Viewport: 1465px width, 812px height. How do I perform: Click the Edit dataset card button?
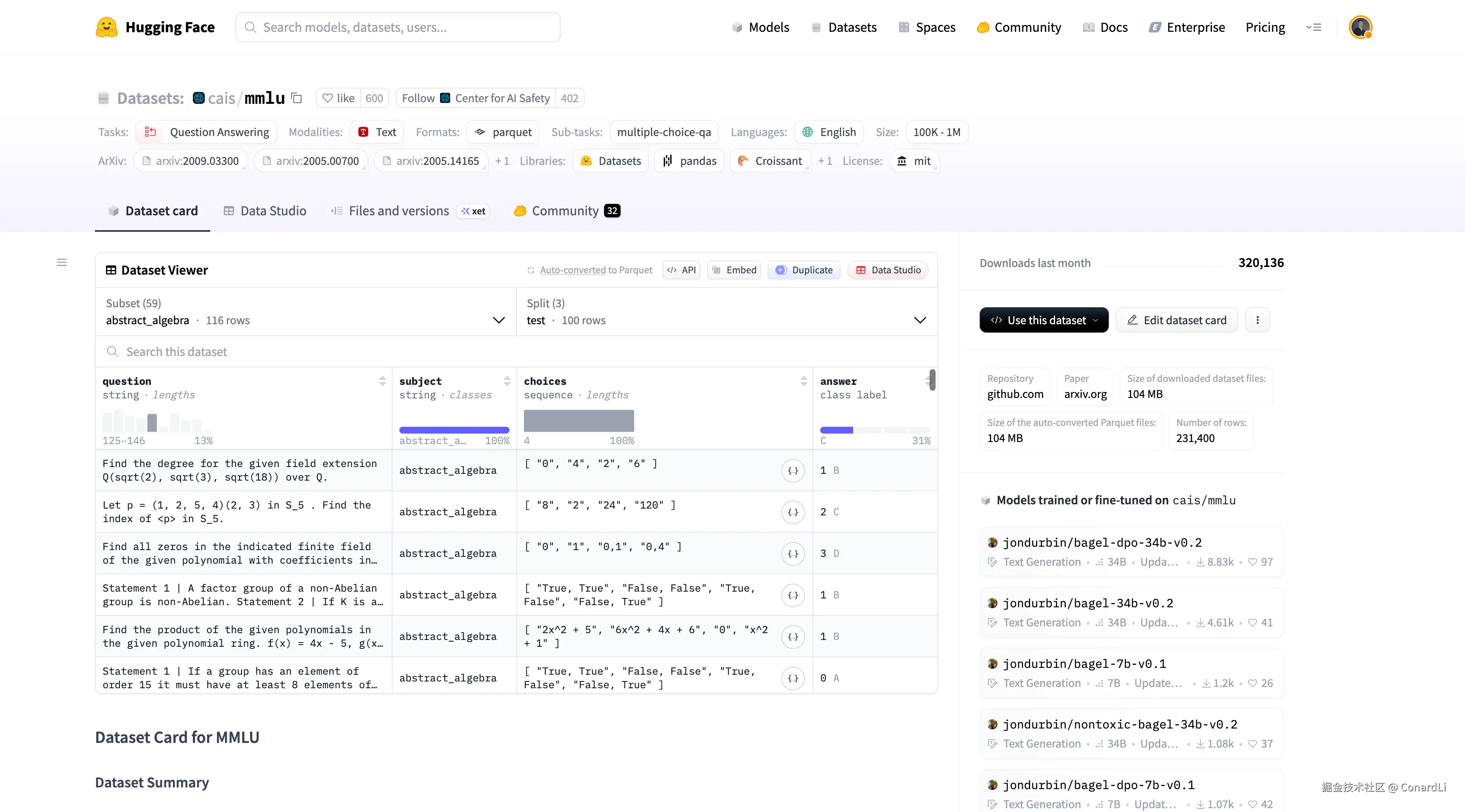point(1177,320)
